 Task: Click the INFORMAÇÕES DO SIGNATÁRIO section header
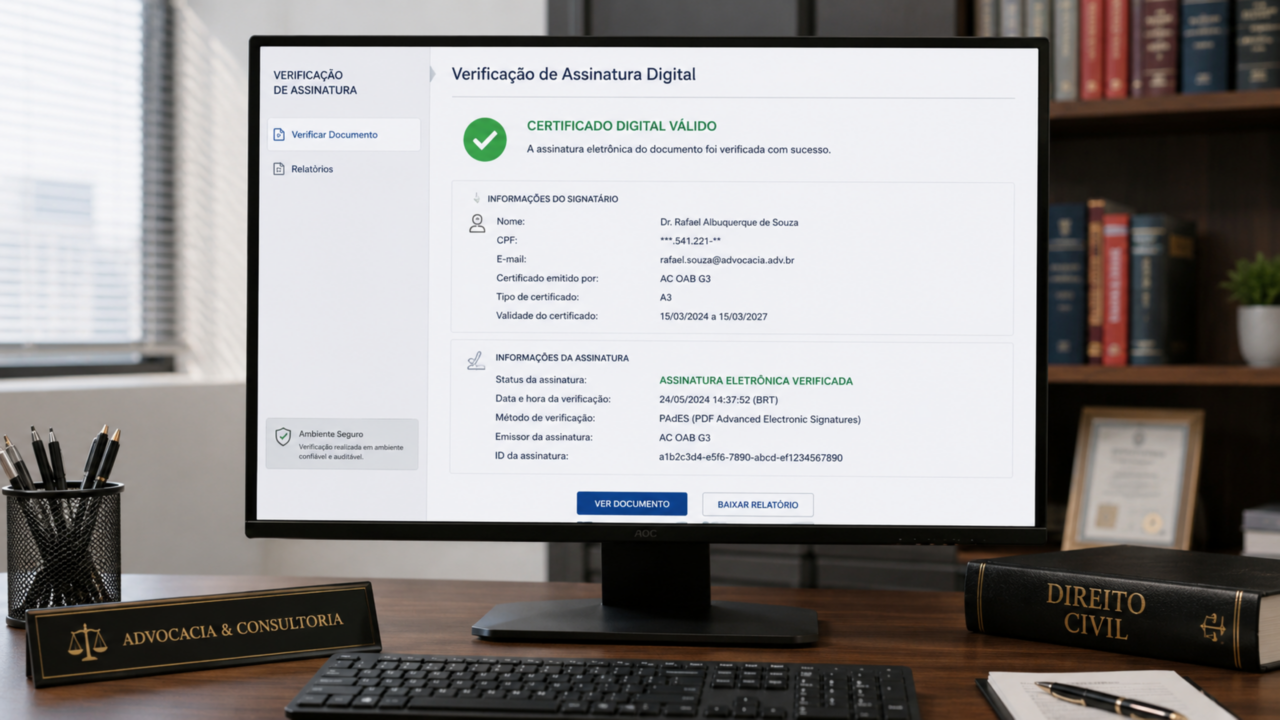tap(553, 199)
